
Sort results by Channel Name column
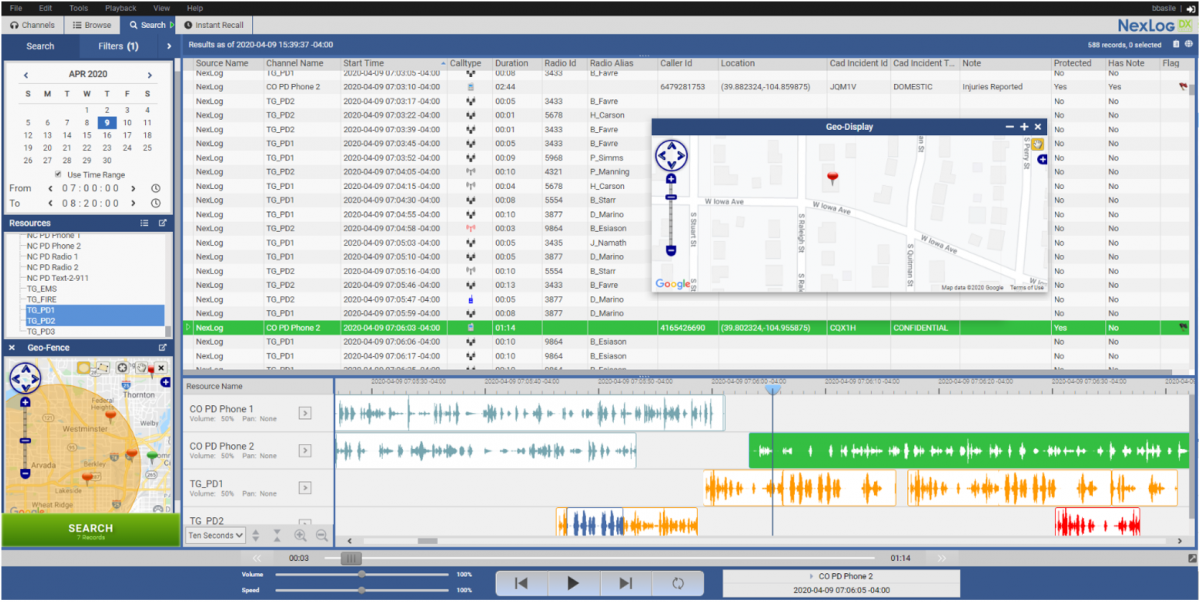tap(295, 63)
